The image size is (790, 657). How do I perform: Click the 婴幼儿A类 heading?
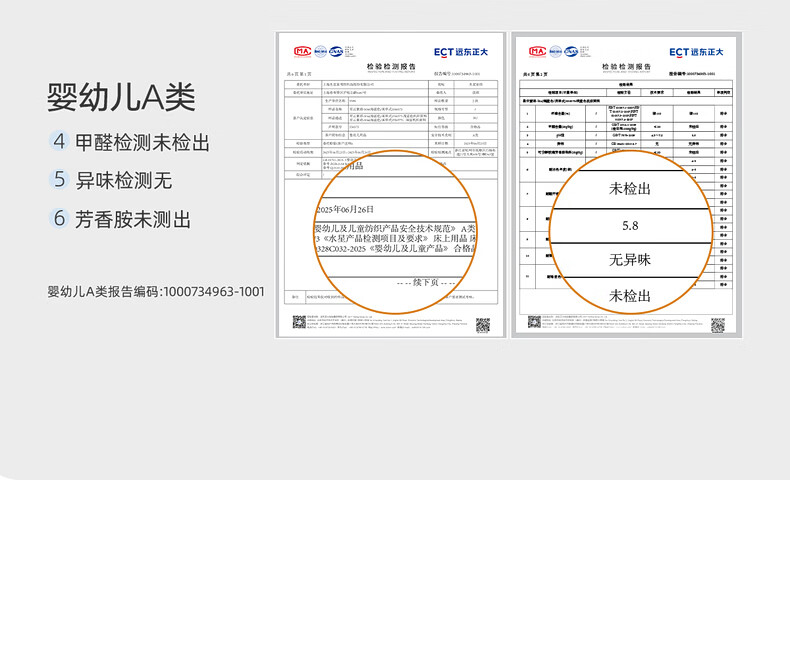pyautogui.click(x=121, y=97)
